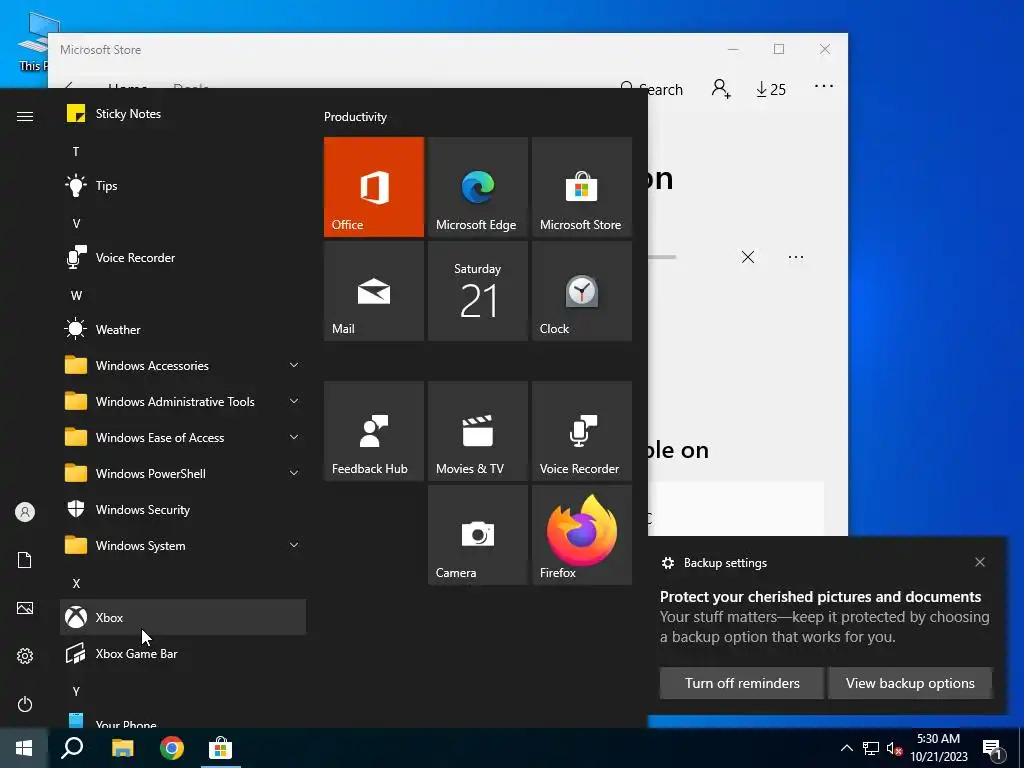This screenshot has height=768, width=1024.
Task: Jump to letter X section header
Action: point(76,583)
